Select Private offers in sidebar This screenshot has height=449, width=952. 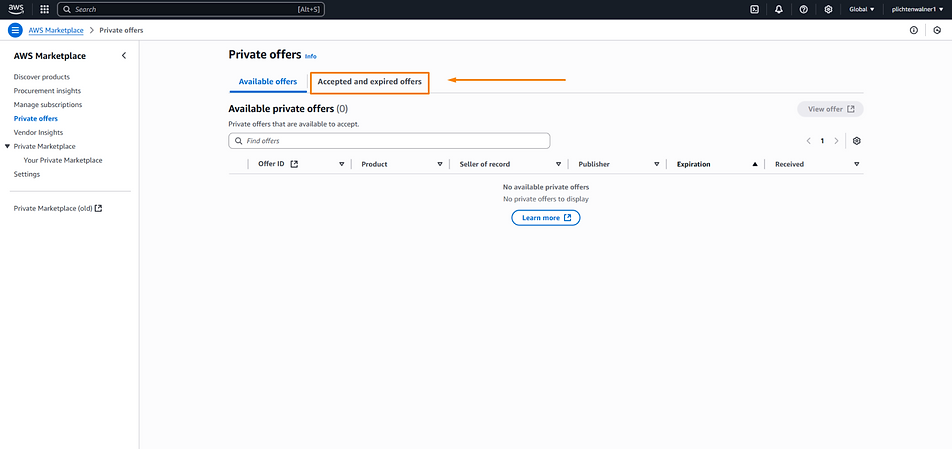click(x=36, y=119)
